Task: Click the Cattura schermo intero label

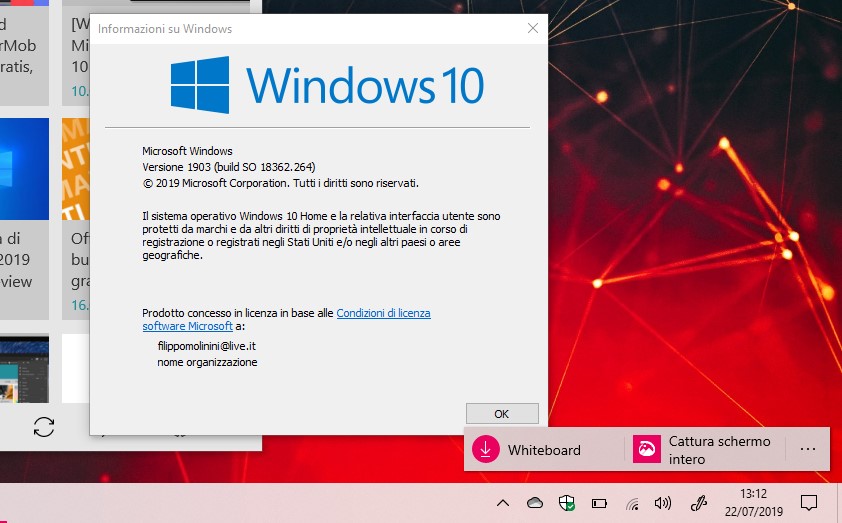Action: click(719, 450)
